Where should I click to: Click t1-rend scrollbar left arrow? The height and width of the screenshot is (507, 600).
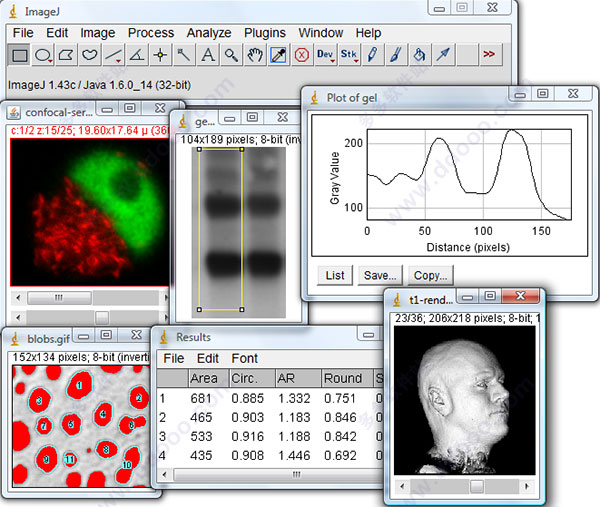click(402, 486)
